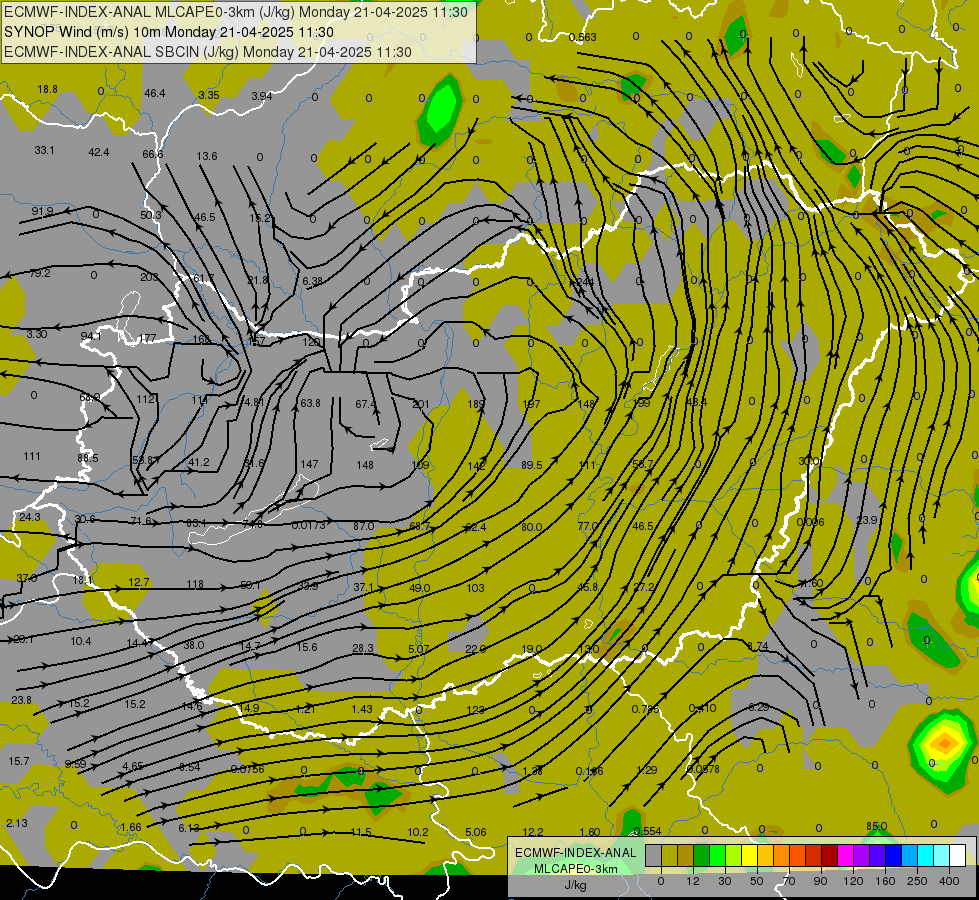The width and height of the screenshot is (979, 900).
Task: Click the bright cyan legend swatch
Action: 925,856
